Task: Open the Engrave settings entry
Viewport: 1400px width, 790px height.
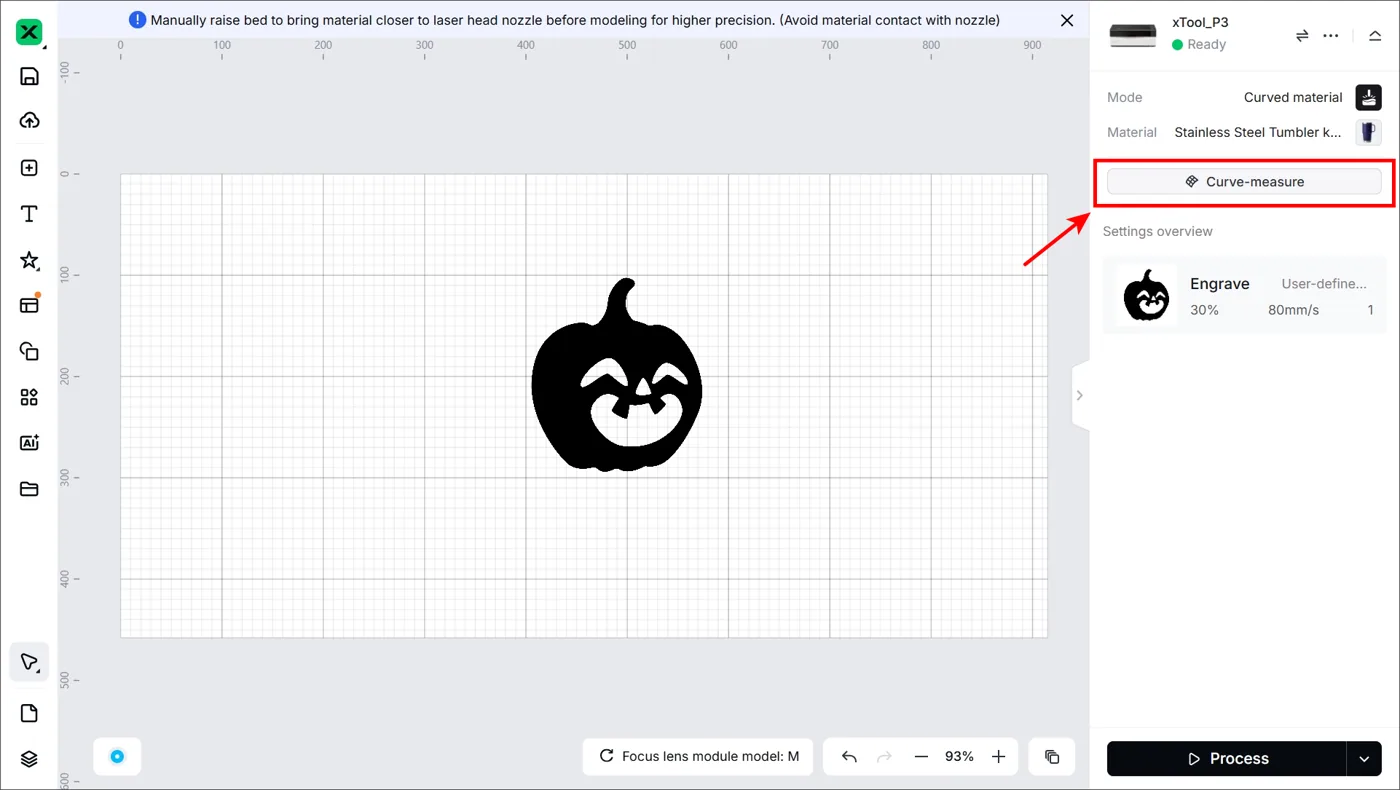Action: [1244, 296]
